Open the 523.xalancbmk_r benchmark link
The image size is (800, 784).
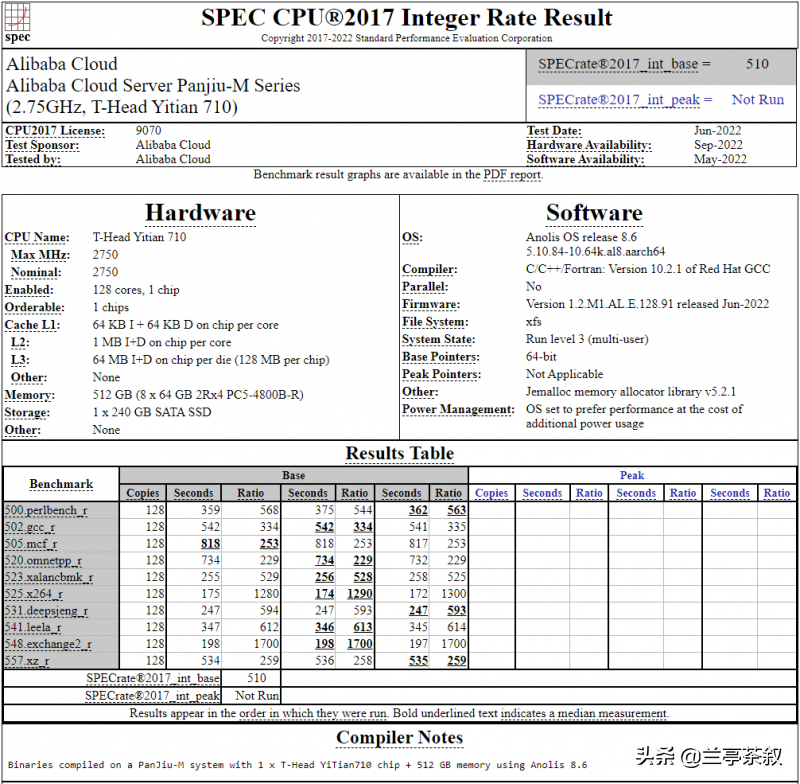coord(47,577)
